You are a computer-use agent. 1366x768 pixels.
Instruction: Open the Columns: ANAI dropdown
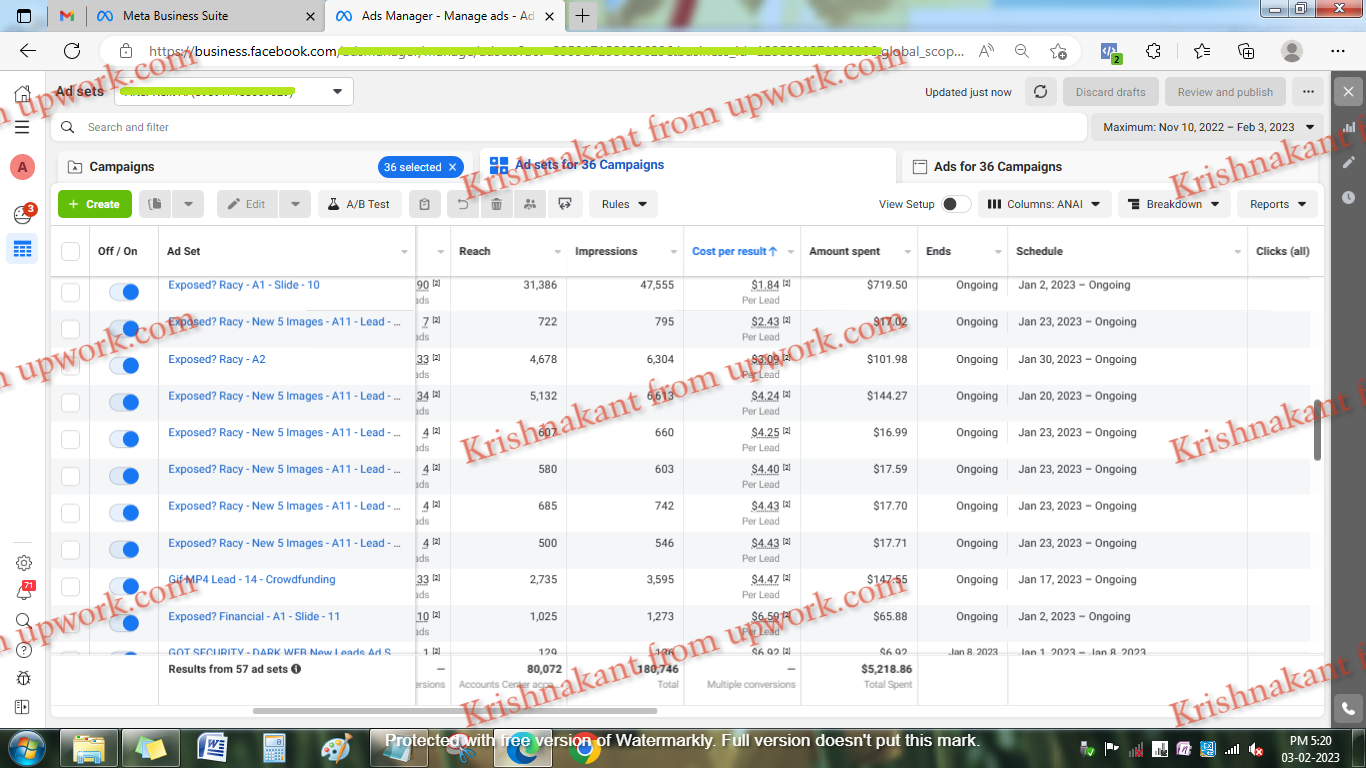pyautogui.click(x=1044, y=203)
